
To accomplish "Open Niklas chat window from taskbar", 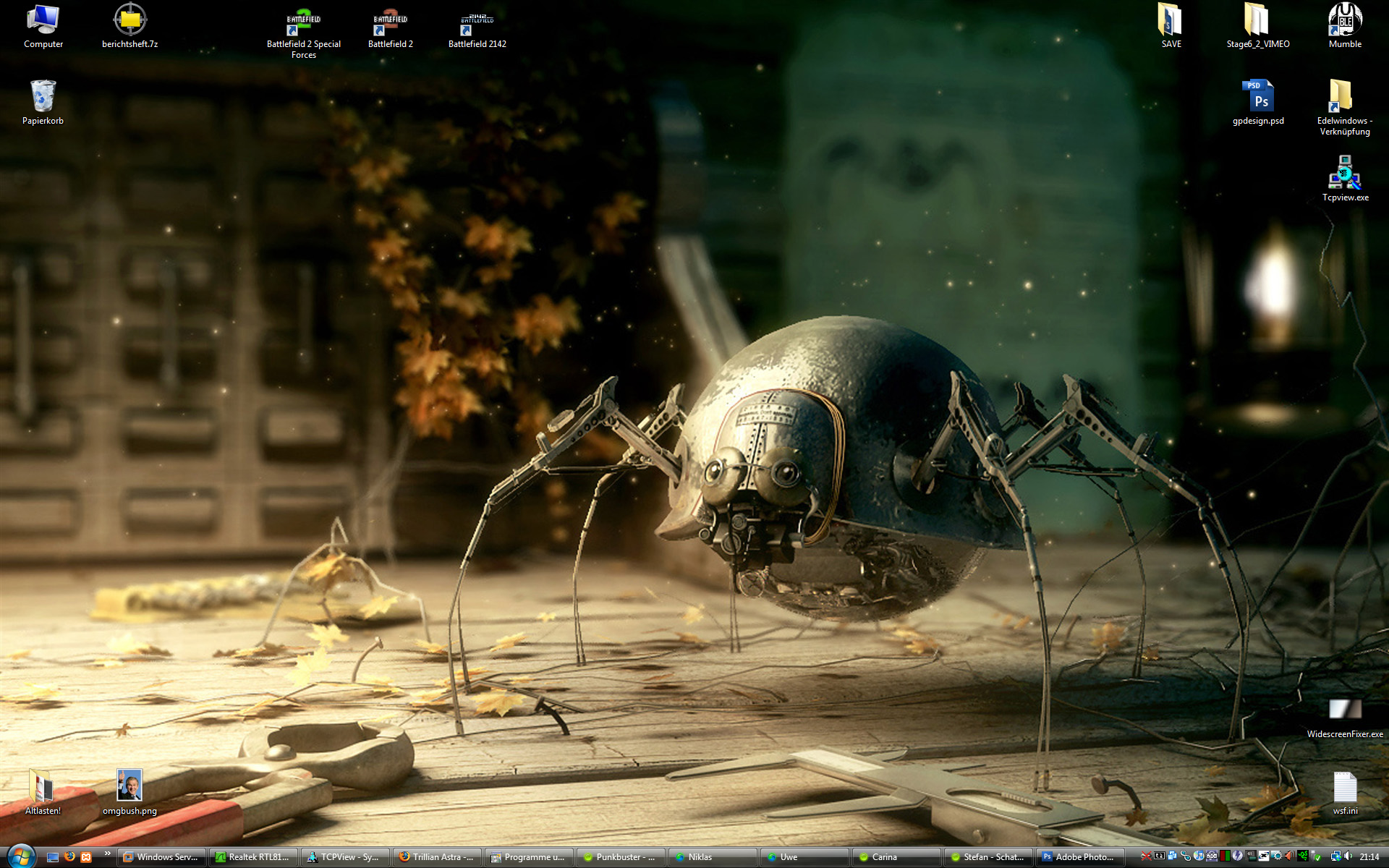I will click(x=713, y=856).
